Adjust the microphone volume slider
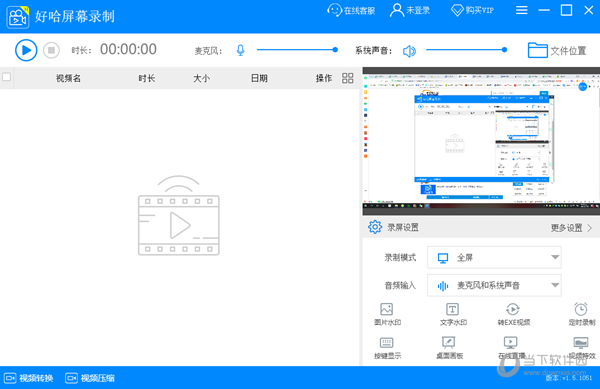This screenshot has width=600, height=389. pos(297,50)
